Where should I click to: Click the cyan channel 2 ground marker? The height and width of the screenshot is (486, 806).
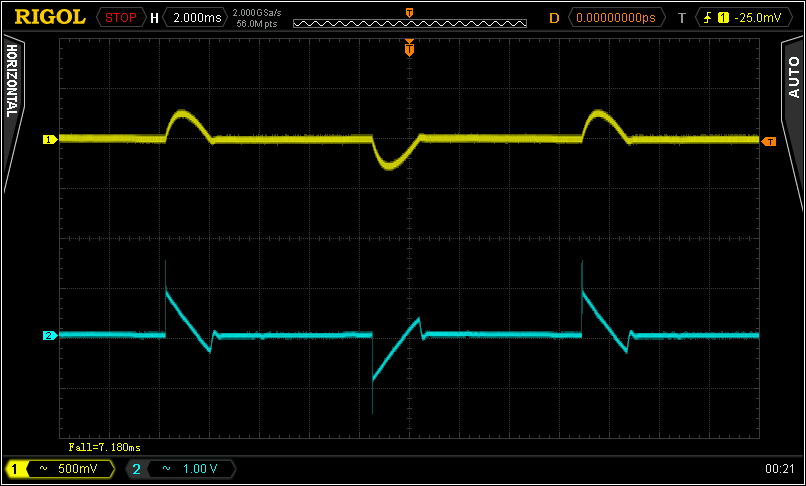pos(50,336)
